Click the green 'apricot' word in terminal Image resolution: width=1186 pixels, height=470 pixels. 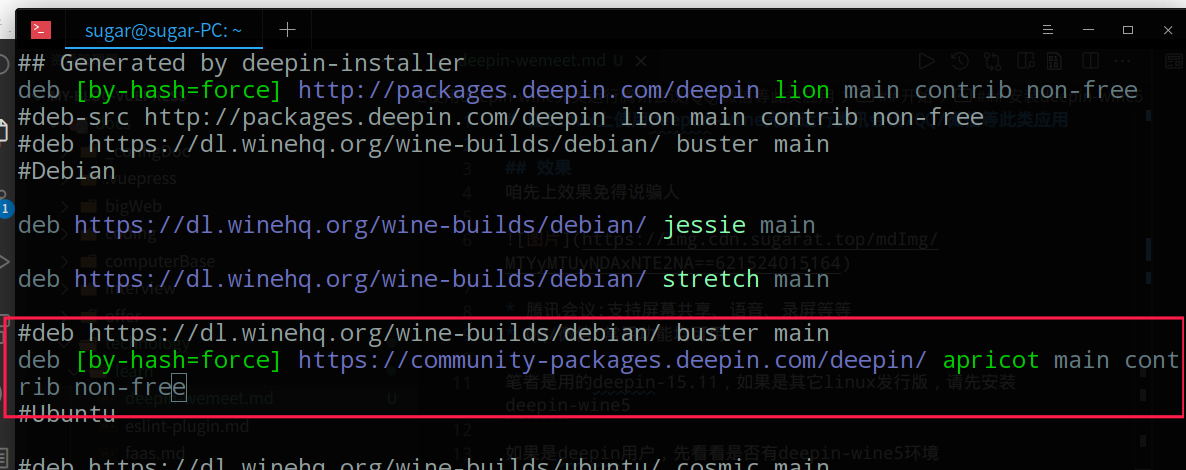pos(991,360)
